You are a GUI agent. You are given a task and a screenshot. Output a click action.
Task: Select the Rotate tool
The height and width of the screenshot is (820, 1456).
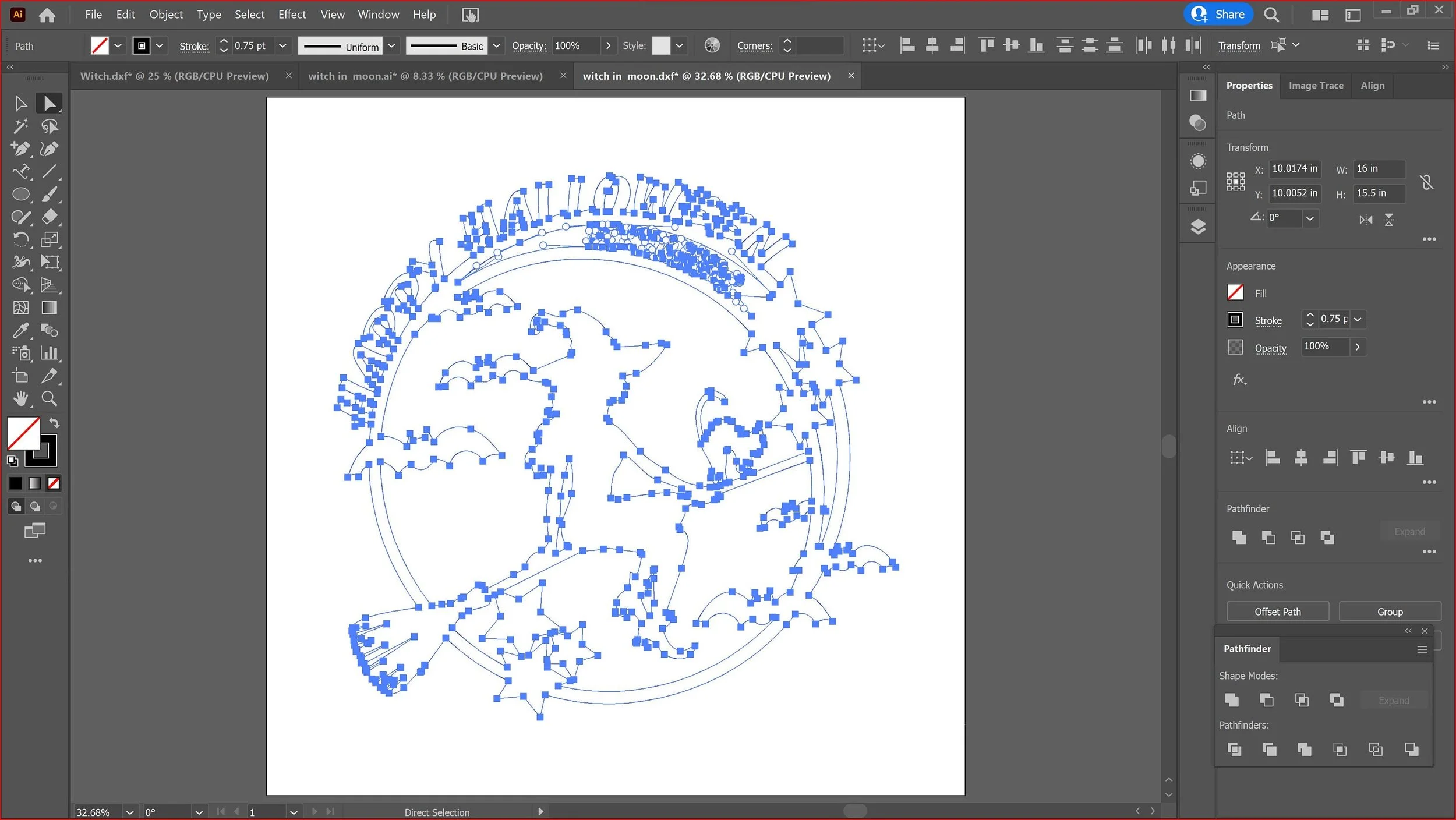[20, 239]
